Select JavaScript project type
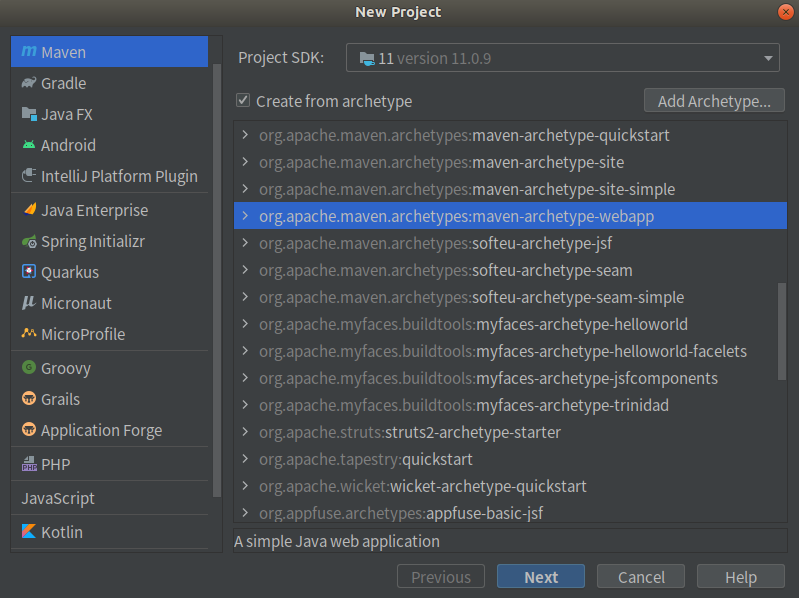Viewport: 799px width, 598px height. click(x=110, y=498)
